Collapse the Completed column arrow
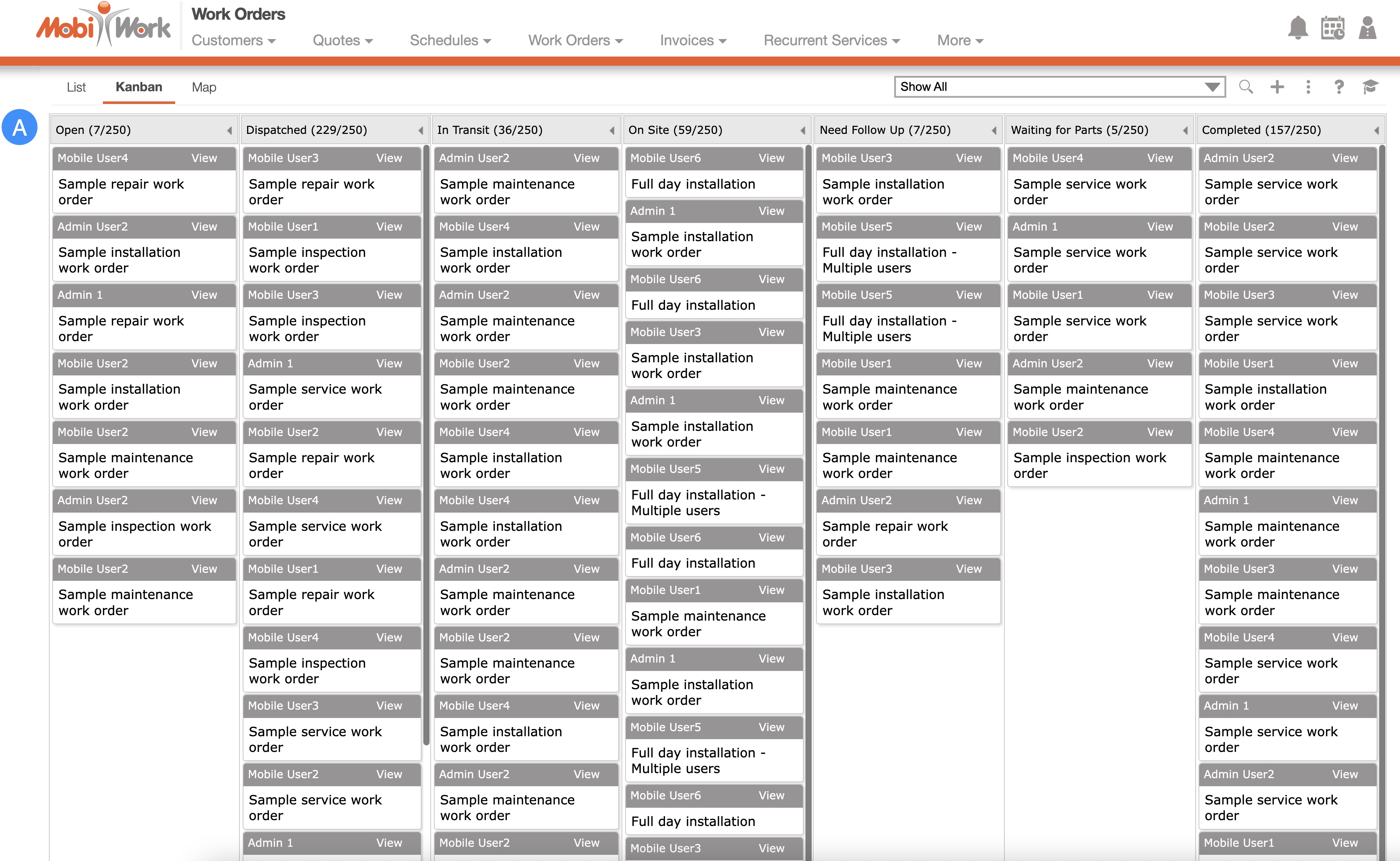1400x861 pixels. point(1376,130)
